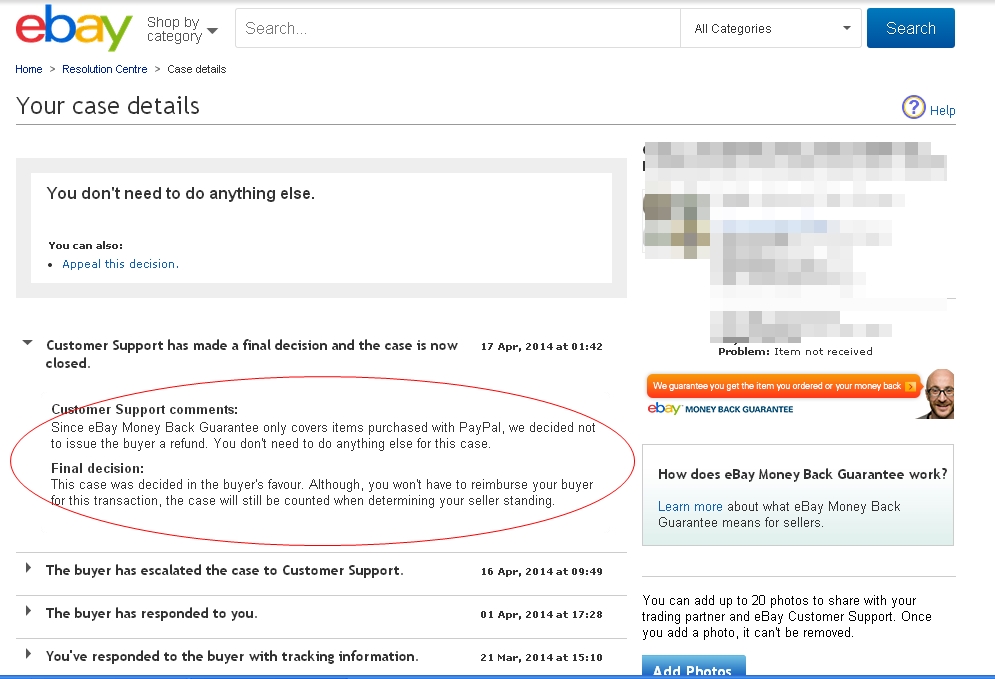Collapse the Customer Support final decision section
This screenshot has height=679, width=995.
tap(27, 343)
